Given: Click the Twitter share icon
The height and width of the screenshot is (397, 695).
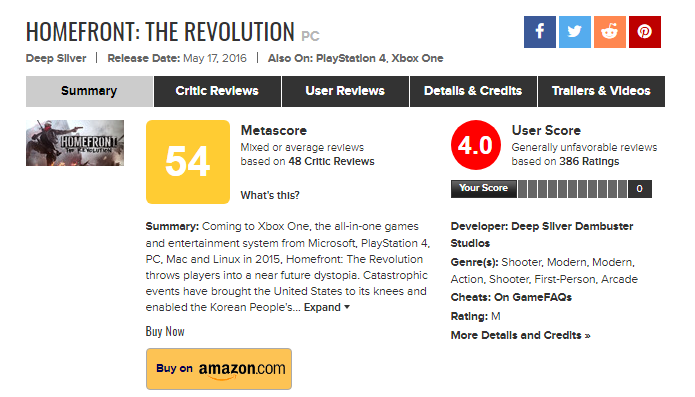Looking at the screenshot, I should [x=574, y=32].
